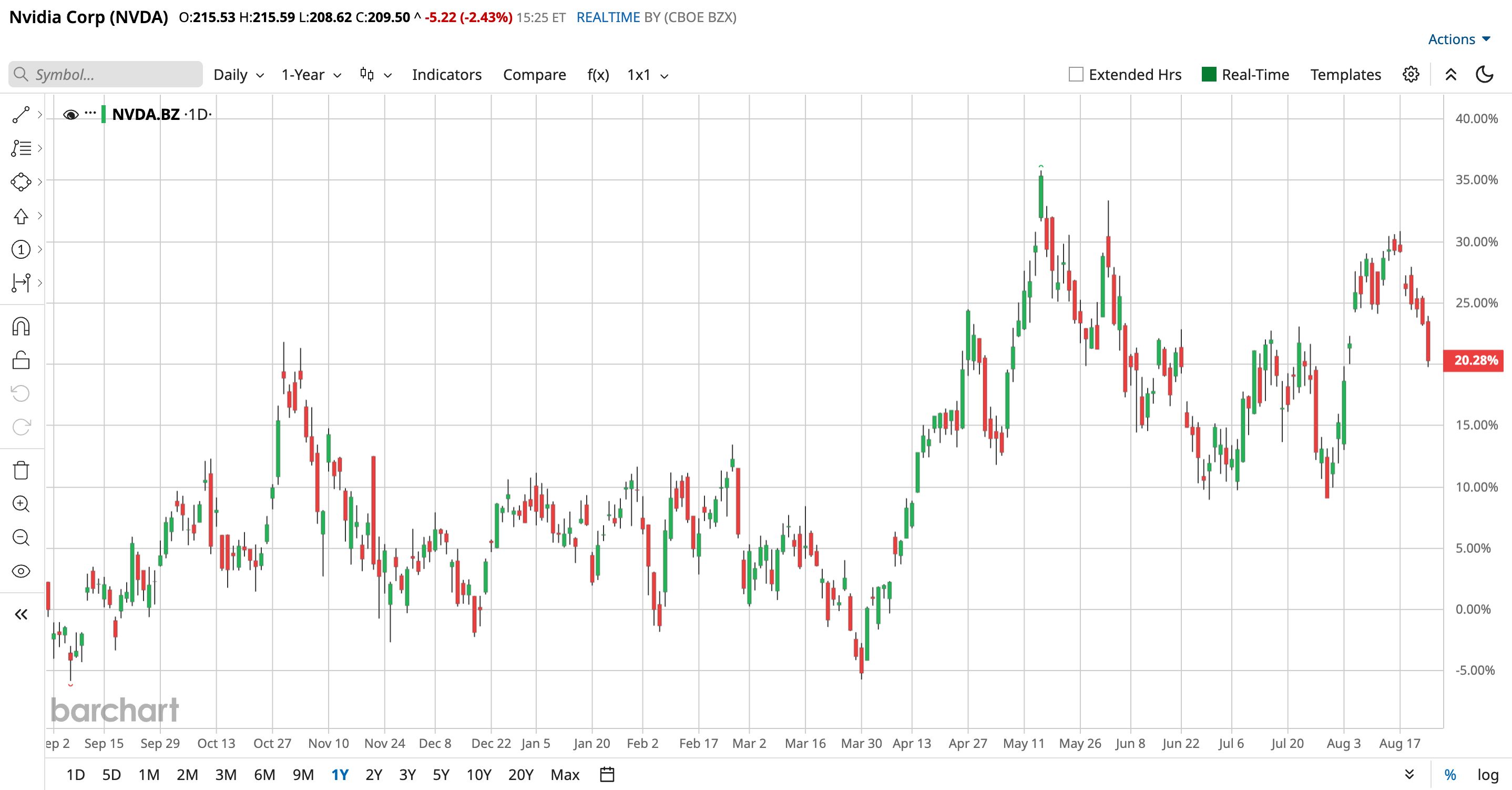
Task: Expand the measurement tool options arrow
Action: [x=40, y=283]
